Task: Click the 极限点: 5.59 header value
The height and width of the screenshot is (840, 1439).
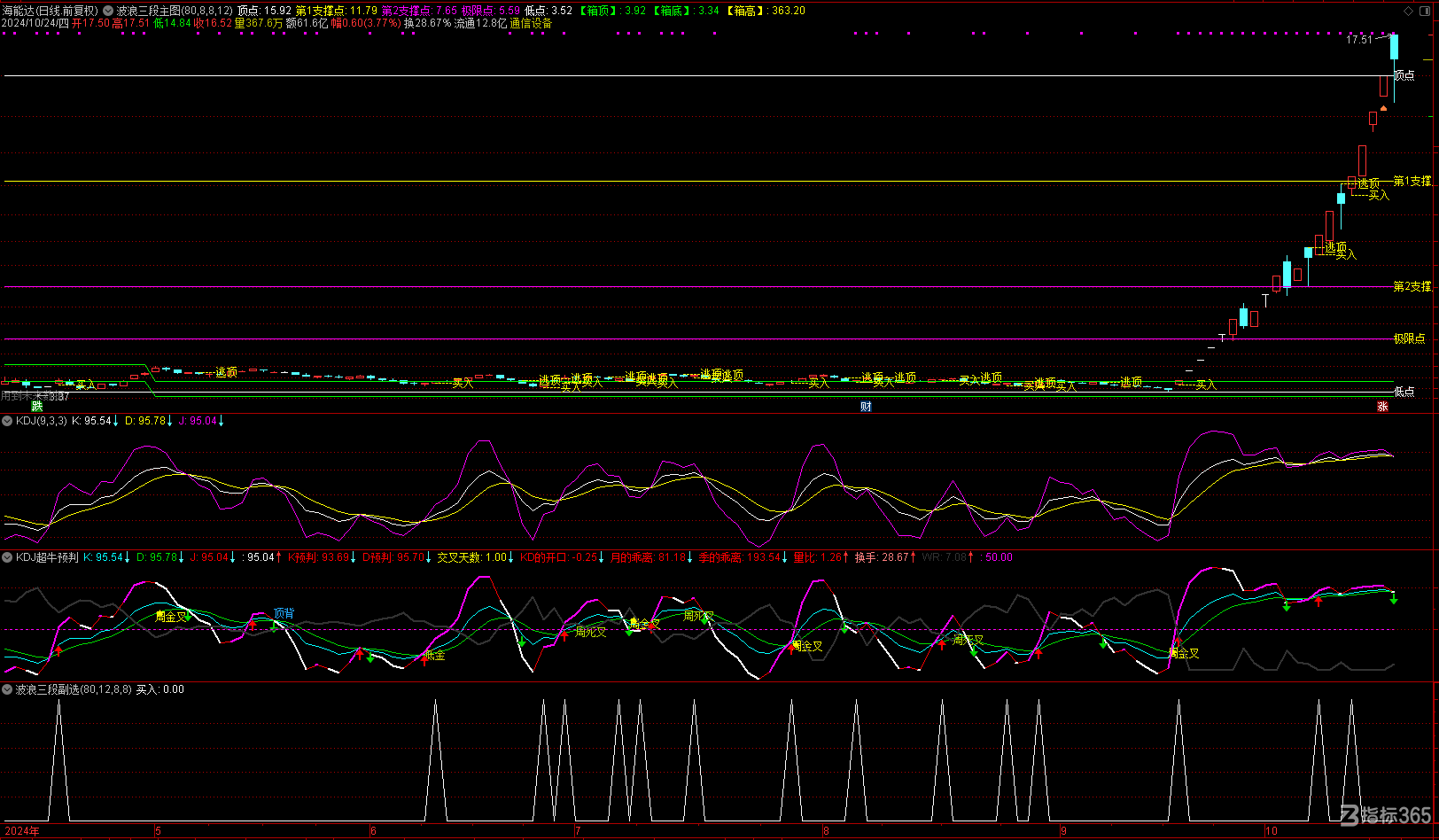Action: click(x=491, y=11)
